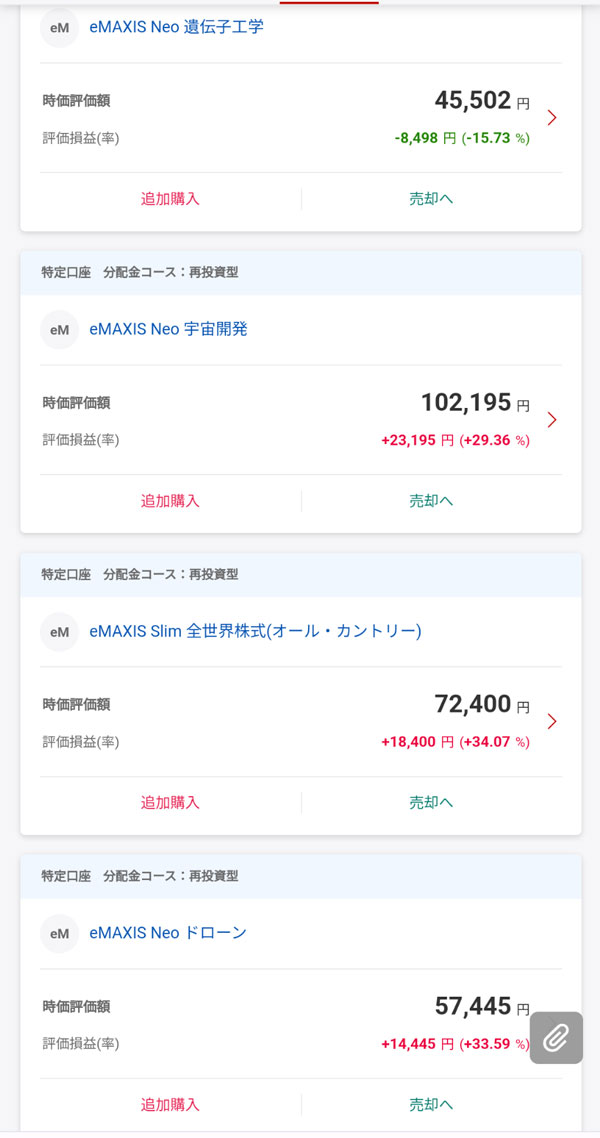Tap 売却へ under eMAXIS Slim 全世界株式
The width and height of the screenshot is (600, 1138).
[431, 803]
